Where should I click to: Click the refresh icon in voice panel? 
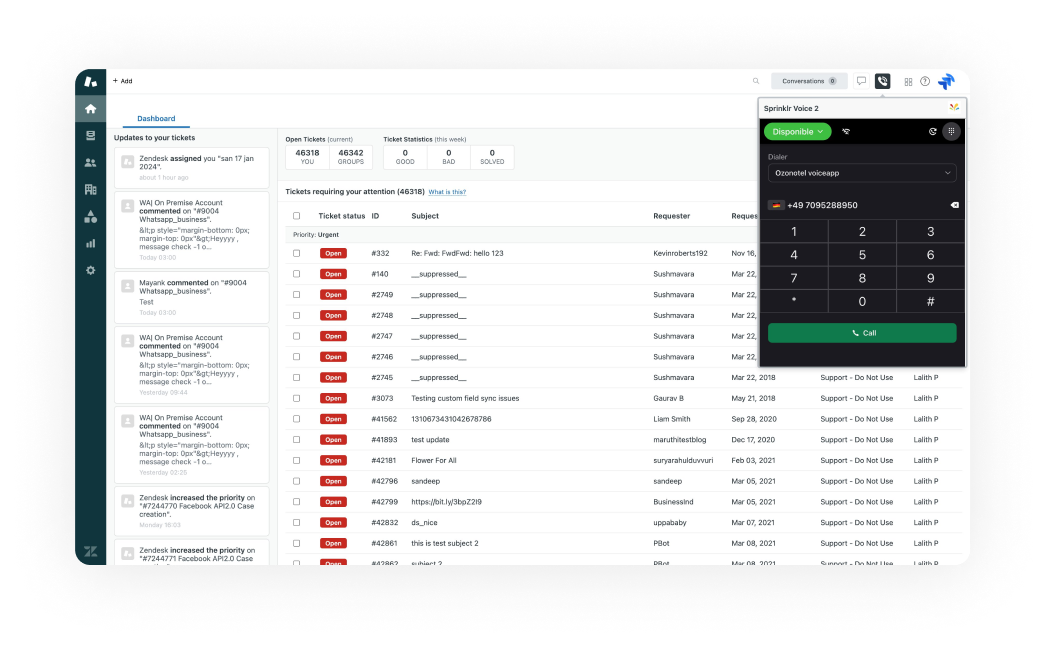[932, 131]
